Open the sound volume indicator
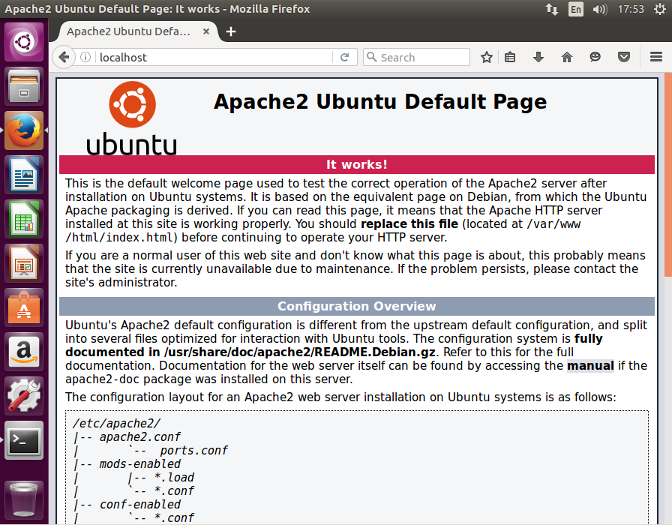Image resolution: width=672 pixels, height=525 pixels. 600,9
